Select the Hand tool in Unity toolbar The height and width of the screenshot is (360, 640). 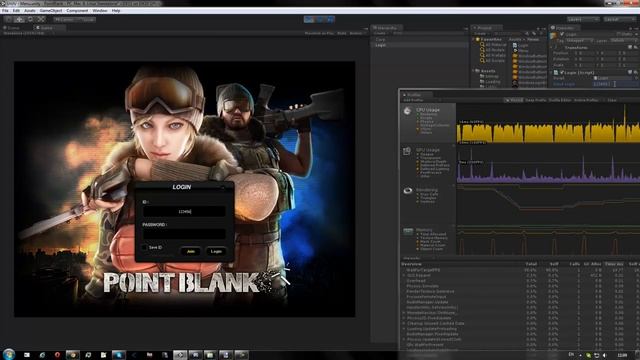pyautogui.click(x=9, y=19)
